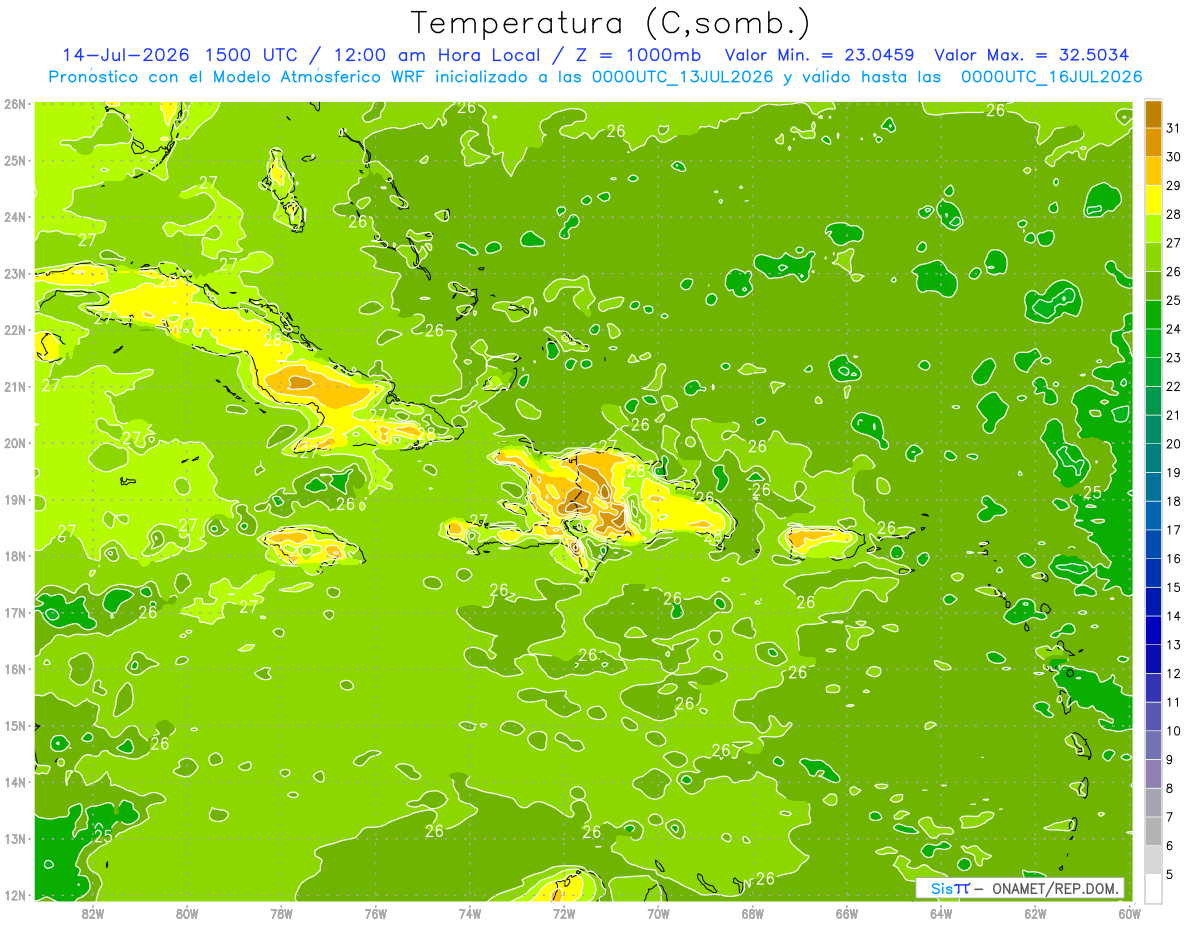Click the valid-until time "0000UTC_16JUL2026"
This screenshot has width=1200, height=927.
[1052, 77]
